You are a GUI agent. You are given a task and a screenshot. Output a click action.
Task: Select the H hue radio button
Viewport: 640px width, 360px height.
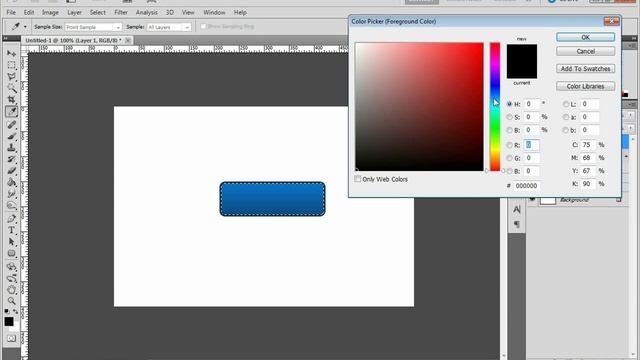coord(509,104)
